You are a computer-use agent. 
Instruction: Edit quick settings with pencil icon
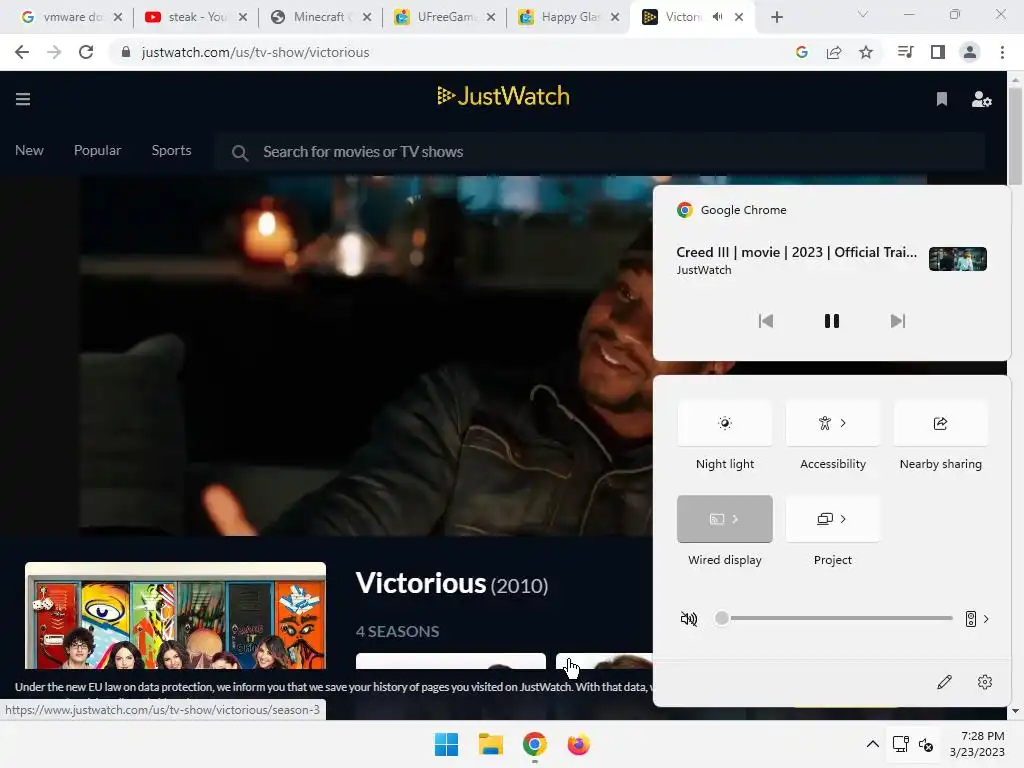click(x=944, y=682)
